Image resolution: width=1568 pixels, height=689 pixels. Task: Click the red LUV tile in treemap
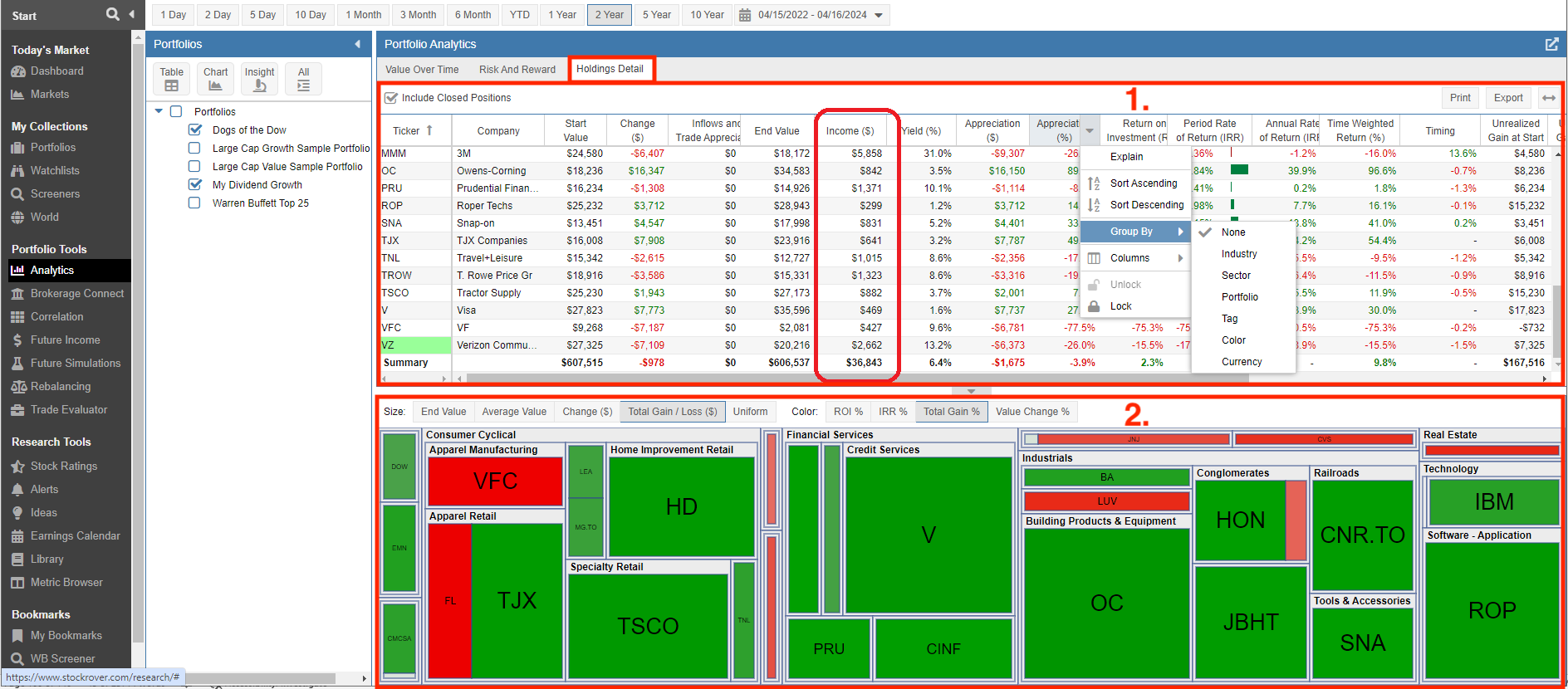(x=1106, y=501)
